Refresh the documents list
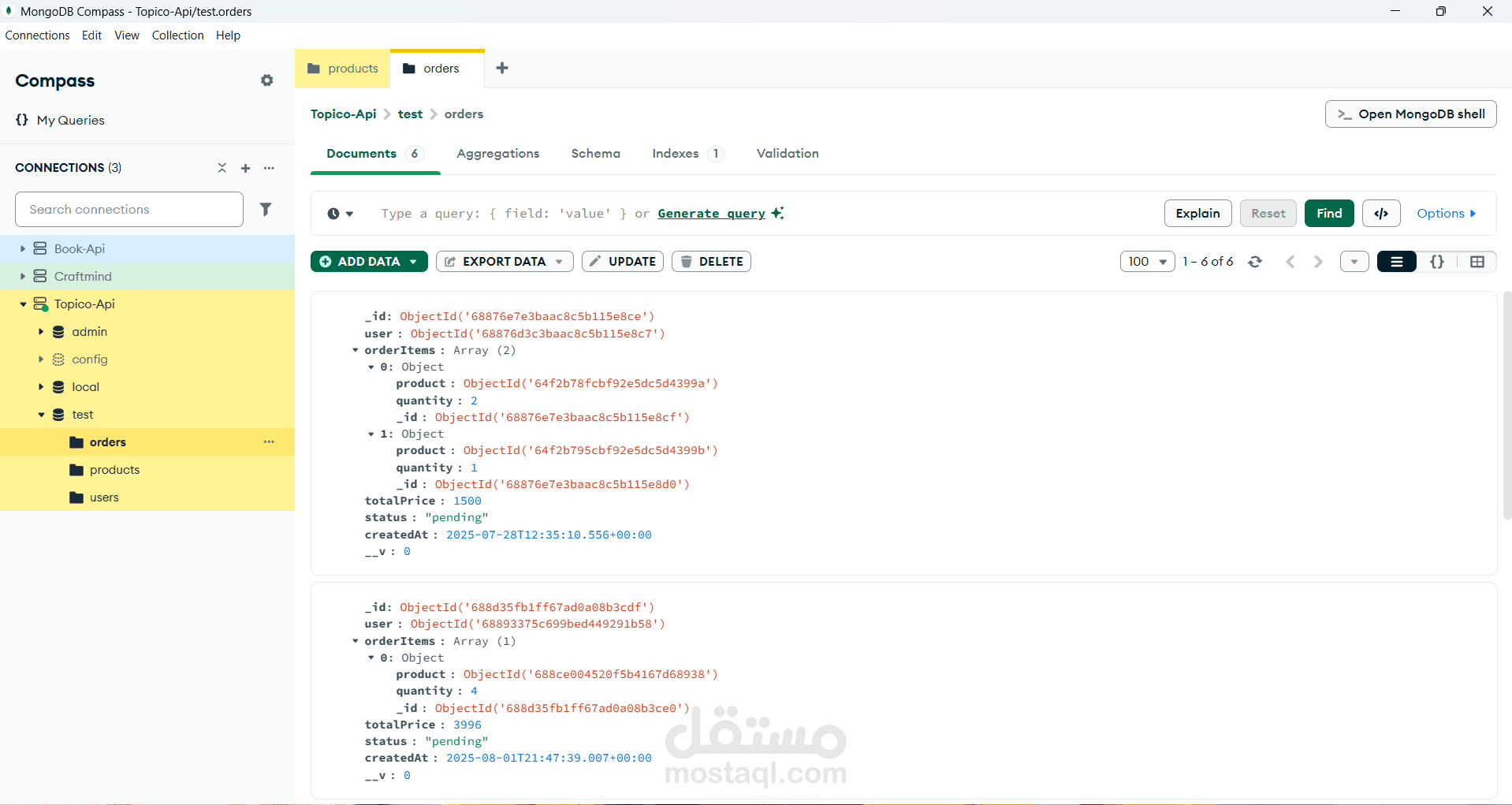The height and width of the screenshot is (805, 1512). pos(1255,262)
